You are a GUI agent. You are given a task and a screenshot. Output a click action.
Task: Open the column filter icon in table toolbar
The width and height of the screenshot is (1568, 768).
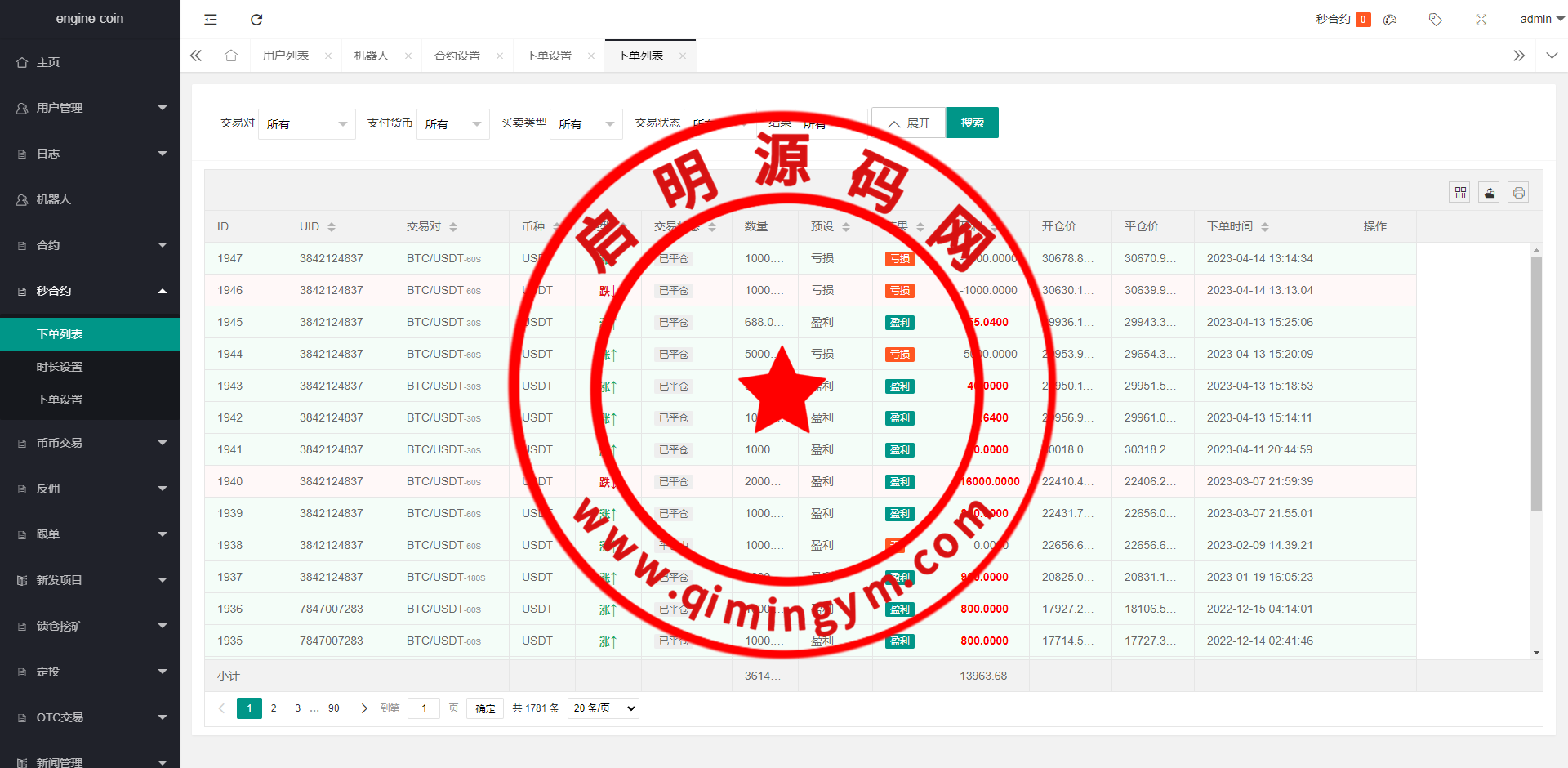pyautogui.click(x=1460, y=193)
